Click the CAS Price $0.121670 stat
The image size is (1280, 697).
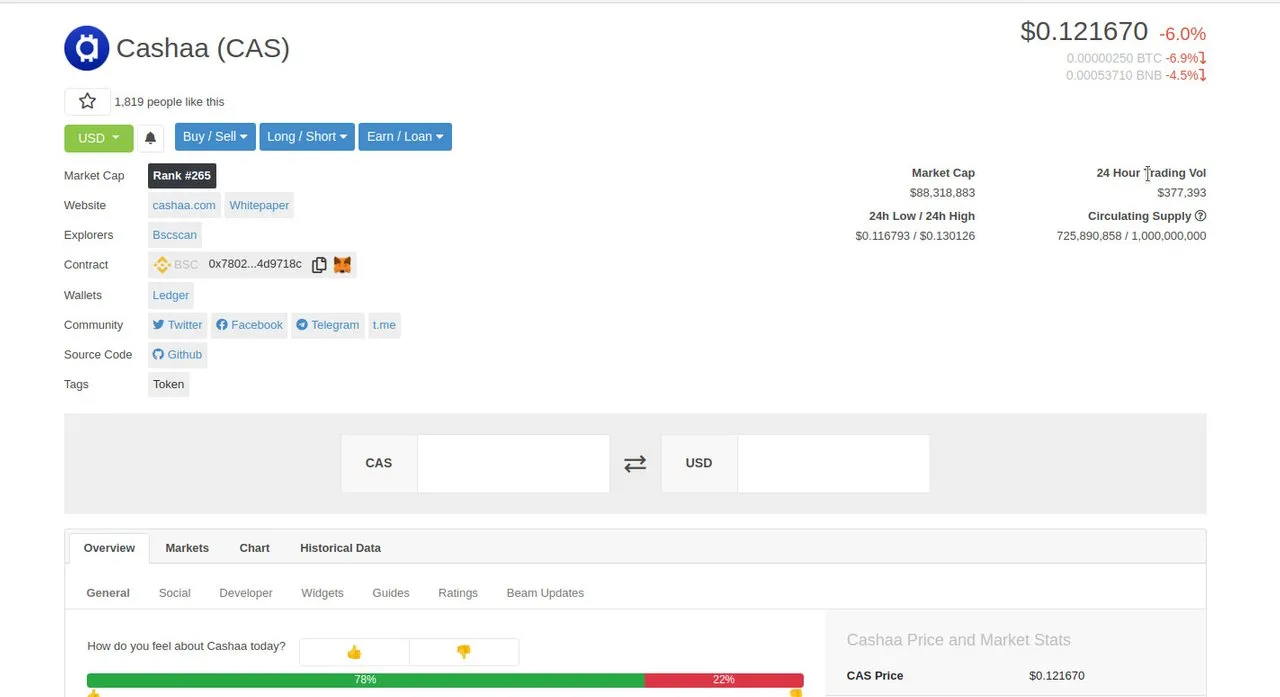pyautogui.click(x=1057, y=676)
